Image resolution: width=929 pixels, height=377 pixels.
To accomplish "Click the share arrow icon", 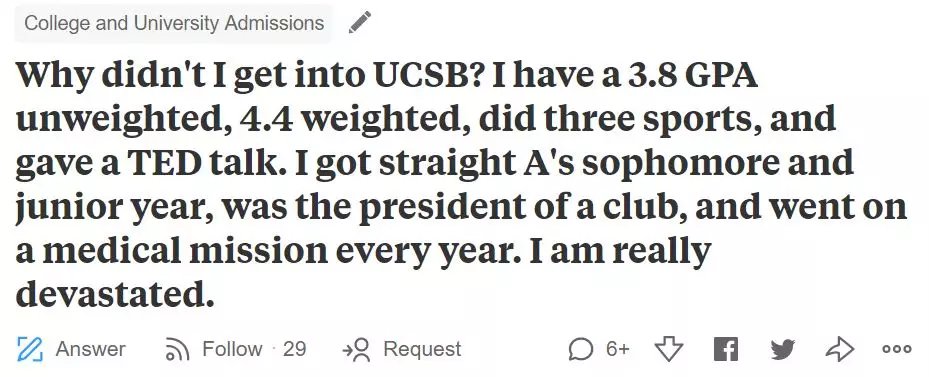I will [x=840, y=349].
